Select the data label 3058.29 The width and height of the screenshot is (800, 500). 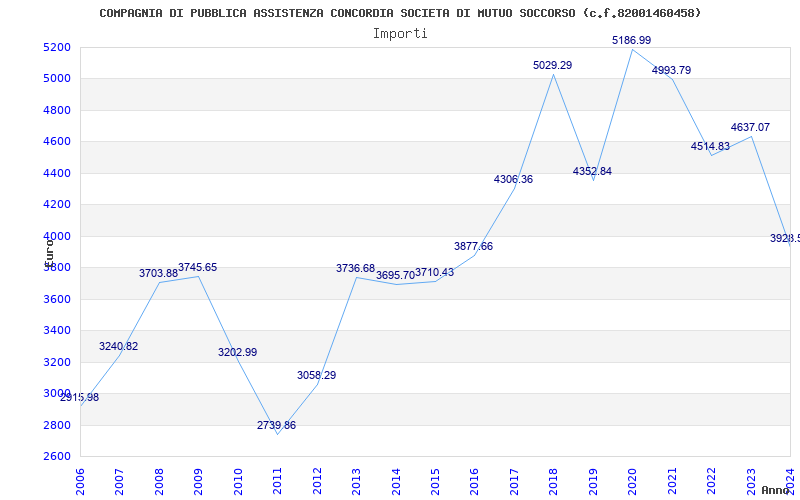coord(316,376)
